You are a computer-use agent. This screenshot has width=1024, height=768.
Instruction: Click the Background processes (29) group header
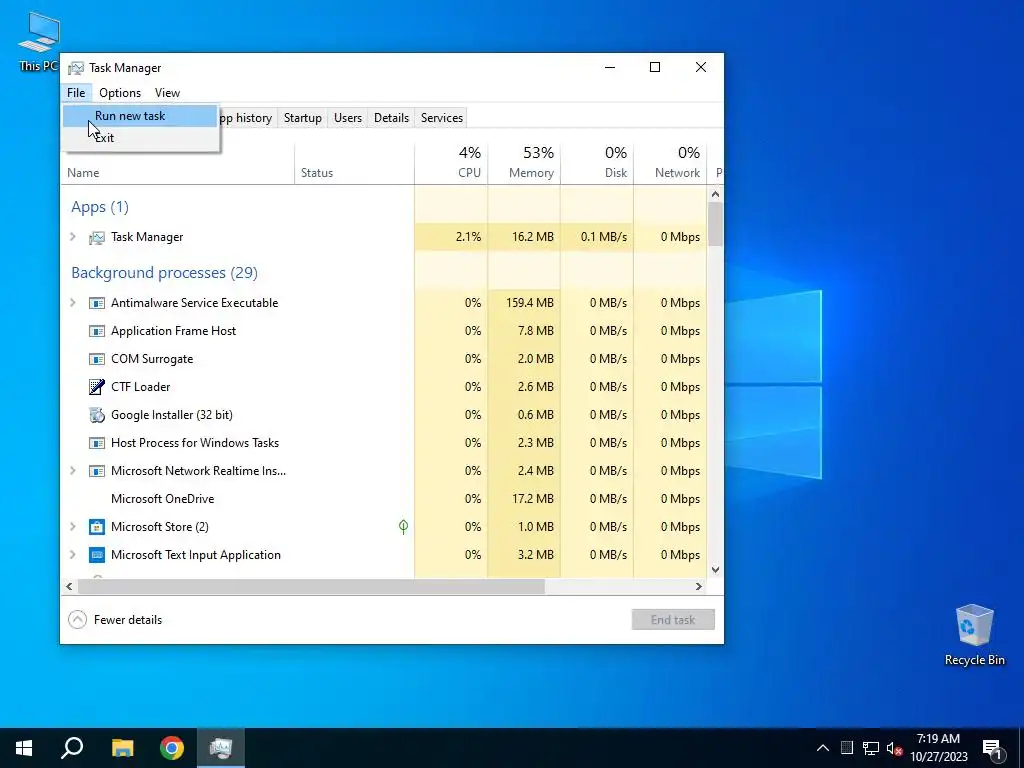coord(165,273)
